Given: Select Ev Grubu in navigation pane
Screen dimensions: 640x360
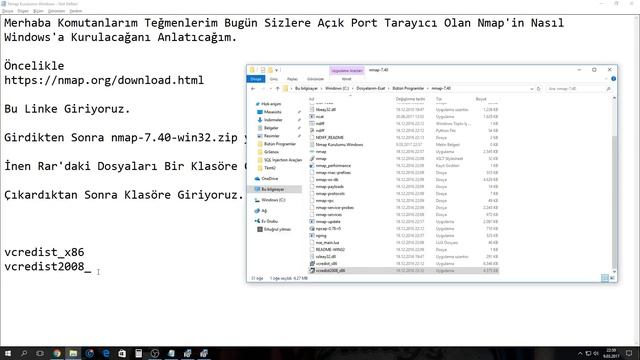Looking at the screenshot, I should click(269, 221).
